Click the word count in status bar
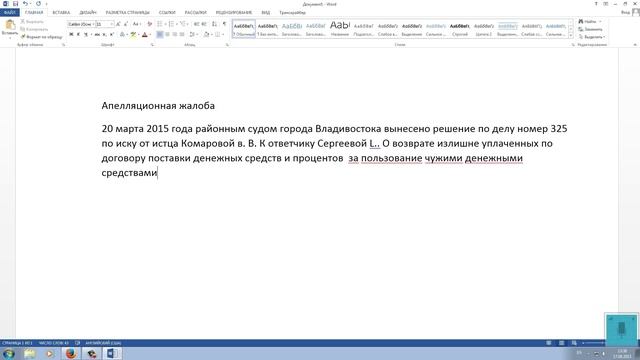The image size is (640, 360). coord(54,343)
